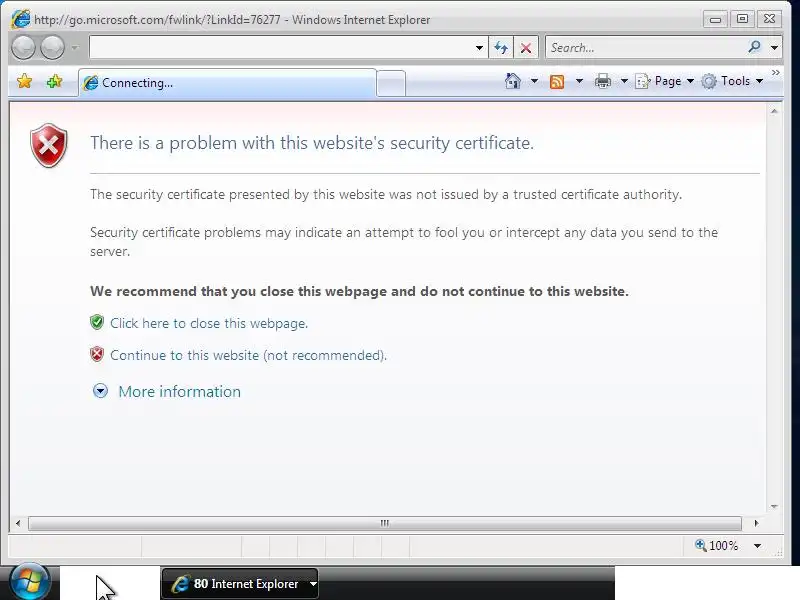This screenshot has width=800, height=600.
Task: Click the Print icon
Action: [603, 81]
